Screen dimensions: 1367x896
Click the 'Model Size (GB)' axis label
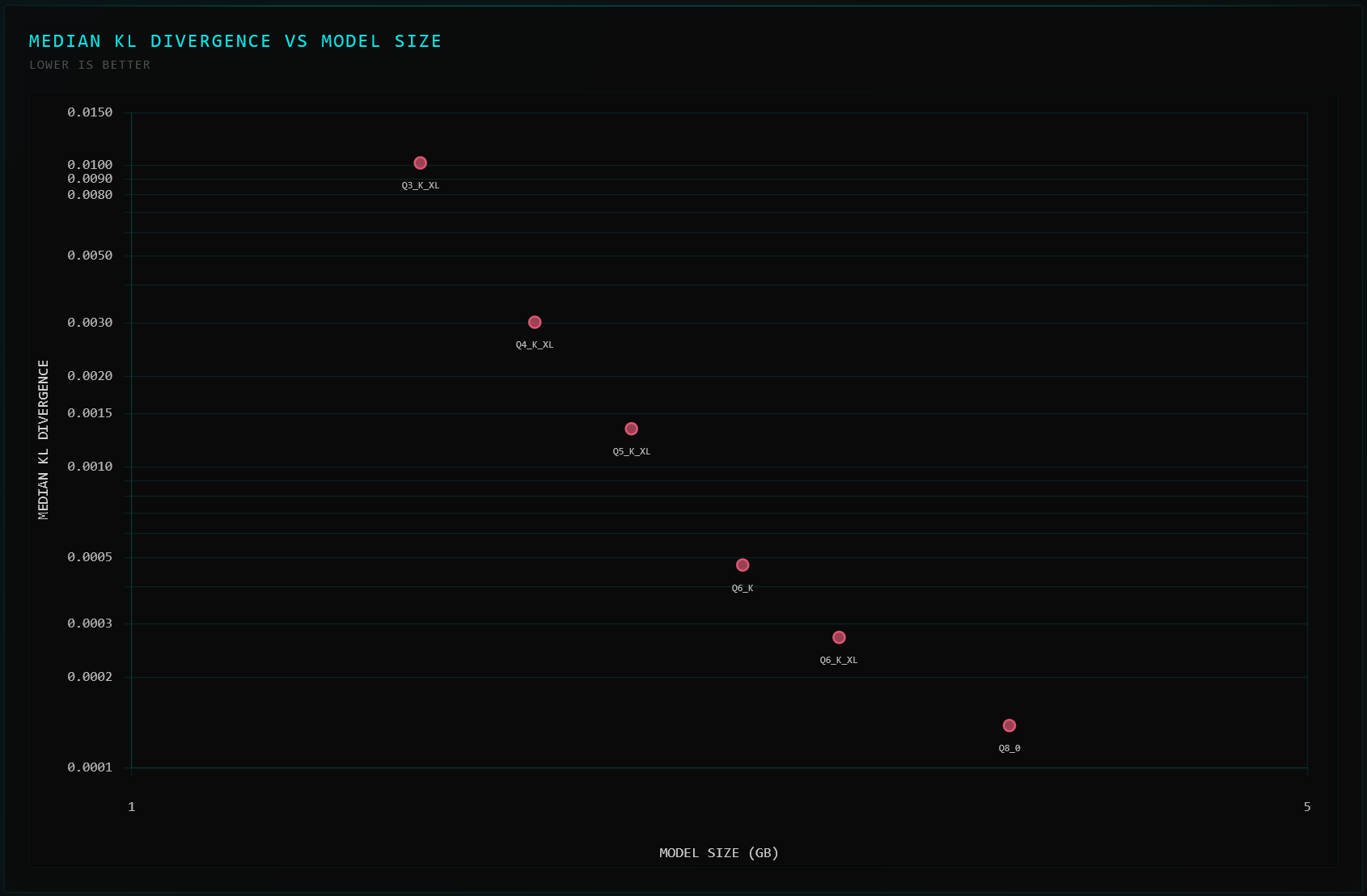click(x=719, y=852)
